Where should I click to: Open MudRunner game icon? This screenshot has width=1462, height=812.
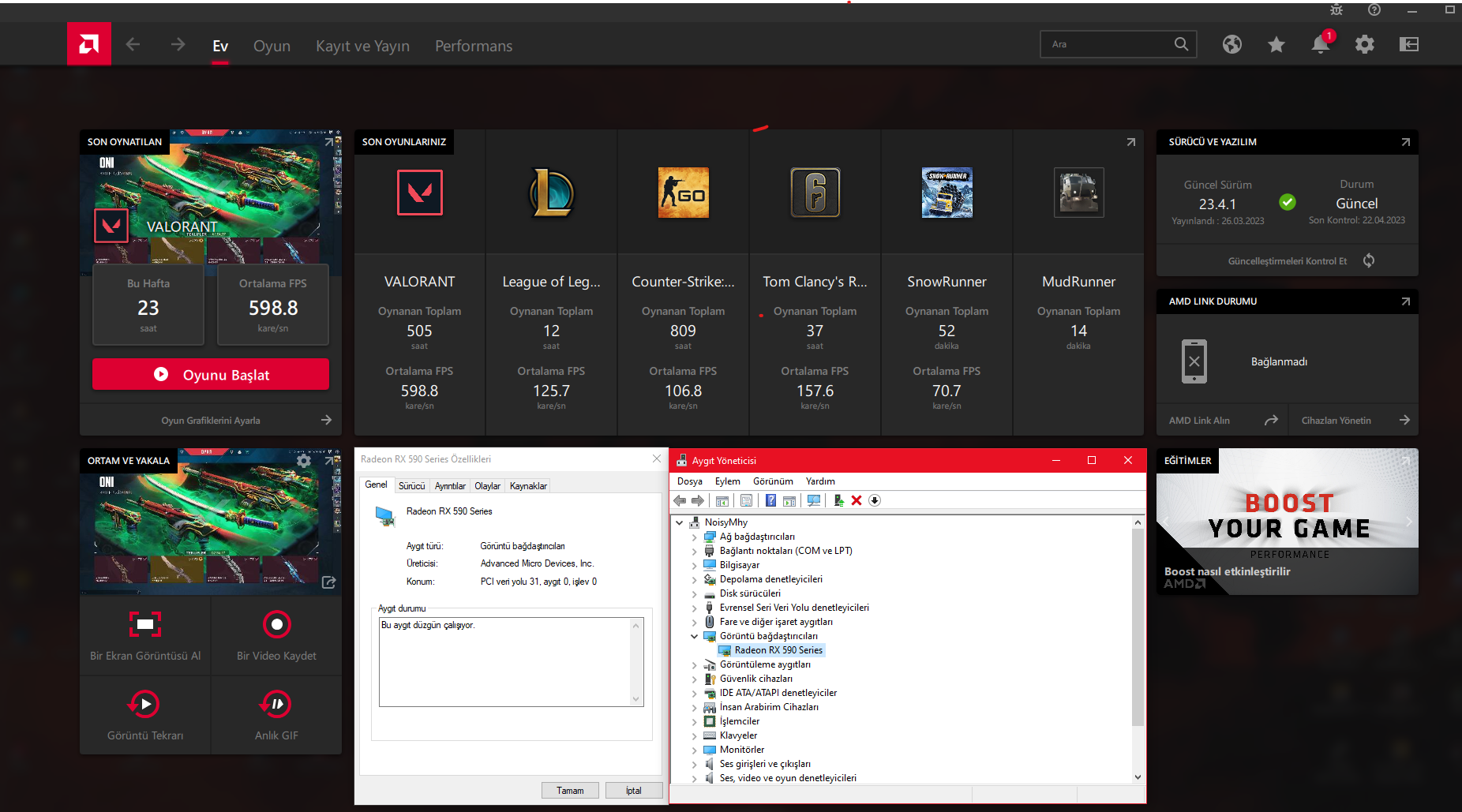pyautogui.click(x=1078, y=193)
